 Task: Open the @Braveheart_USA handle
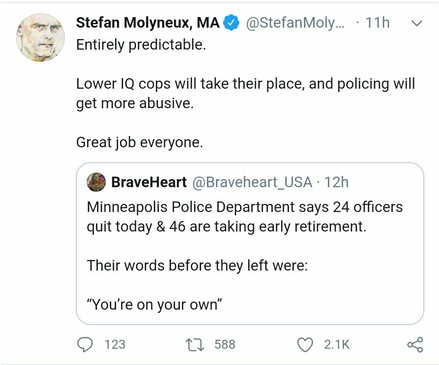click(252, 182)
